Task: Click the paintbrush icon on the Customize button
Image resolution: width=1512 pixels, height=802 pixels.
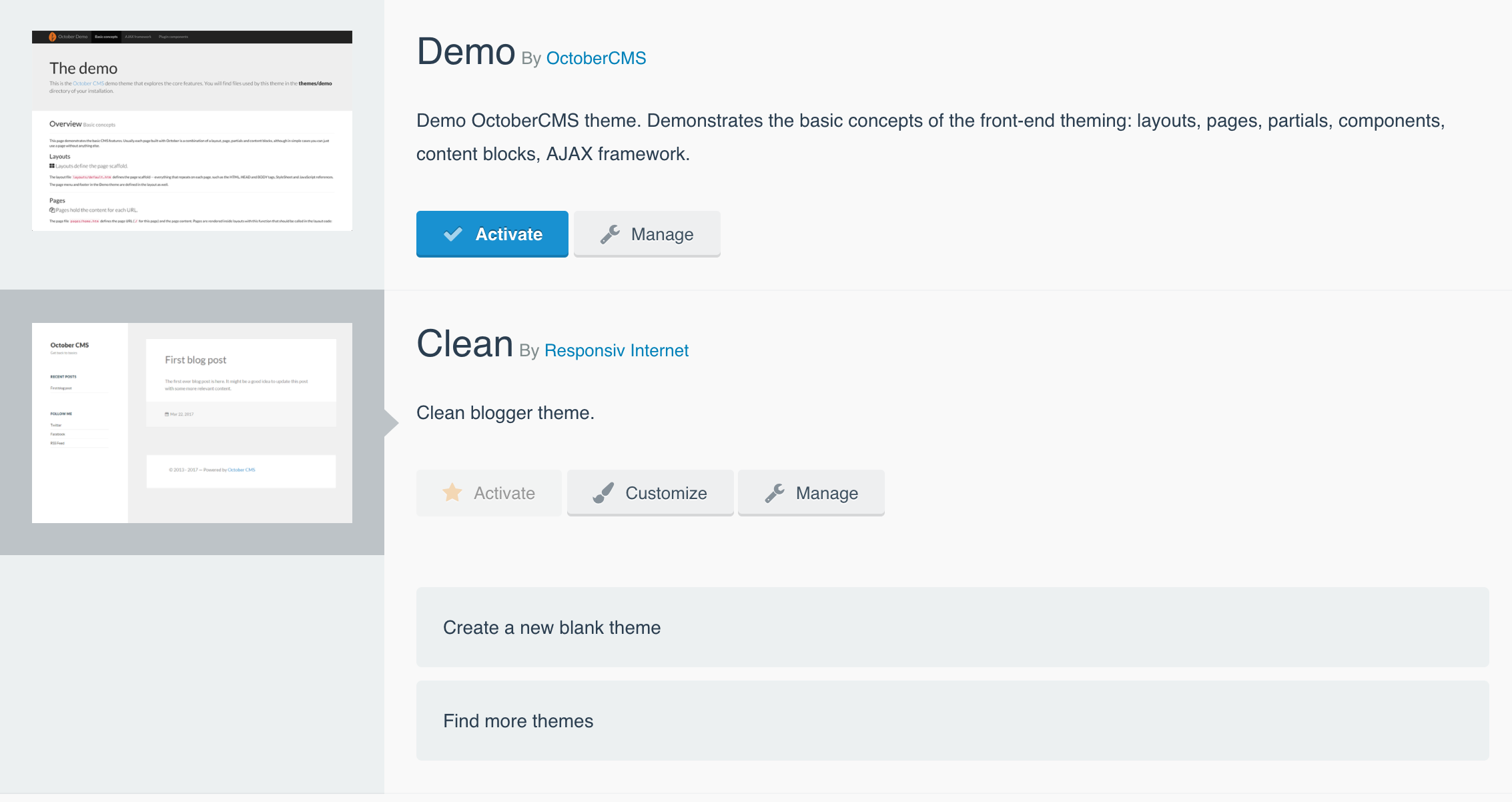Action: point(604,492)
